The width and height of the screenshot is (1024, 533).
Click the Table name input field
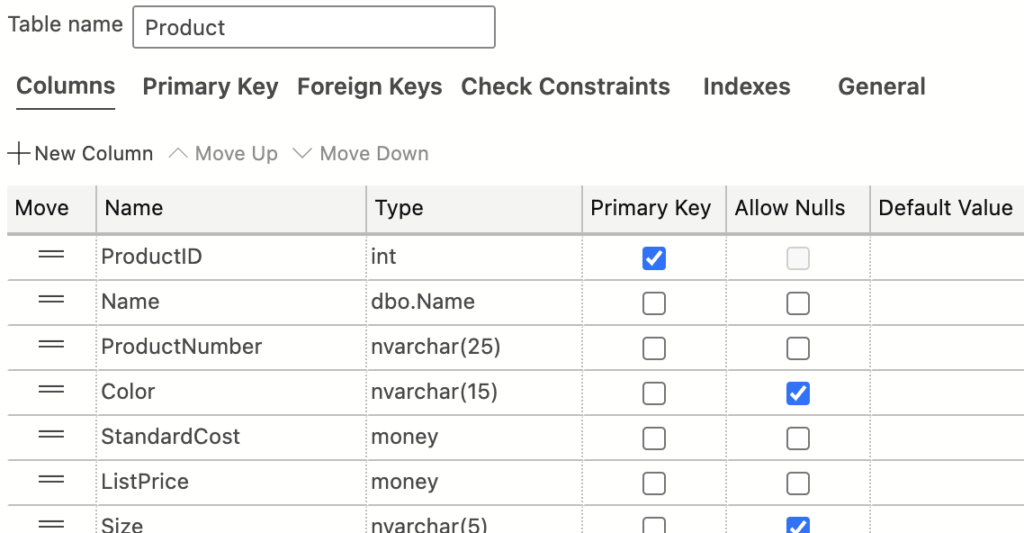[314, 27]
